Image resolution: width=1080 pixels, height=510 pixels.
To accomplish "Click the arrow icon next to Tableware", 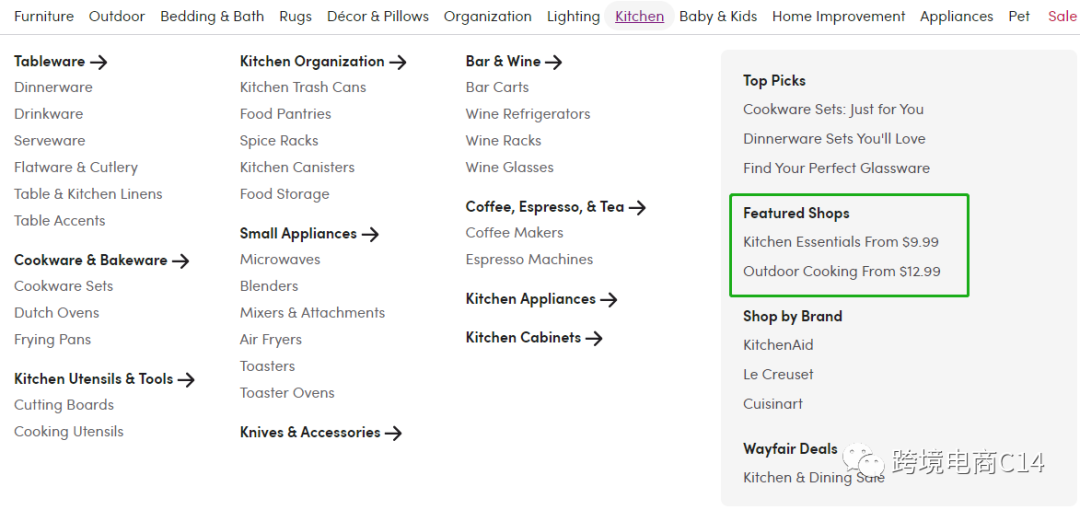I will pyautogui.click(x=98, y=62).
